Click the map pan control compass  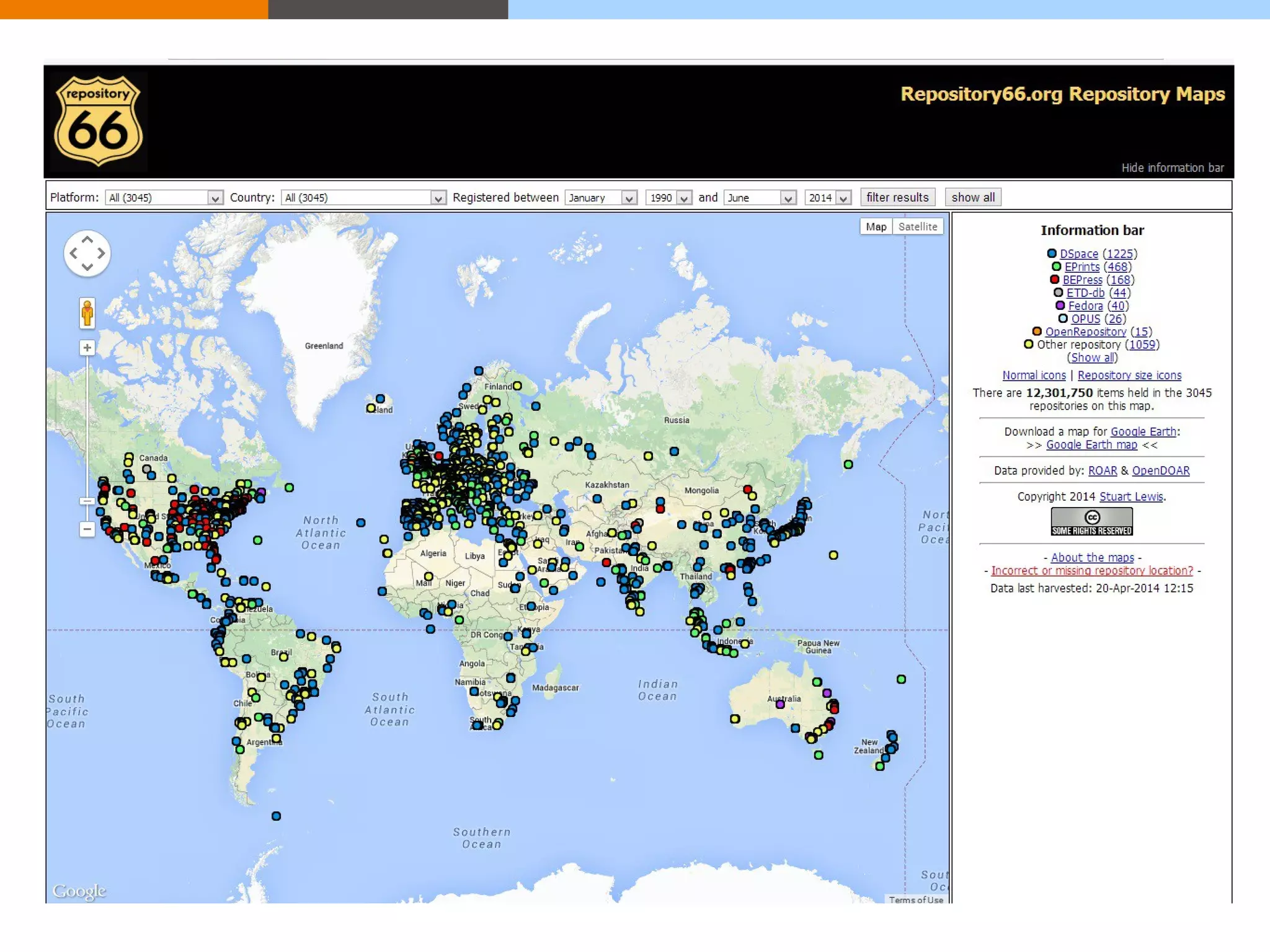(87, 253)
